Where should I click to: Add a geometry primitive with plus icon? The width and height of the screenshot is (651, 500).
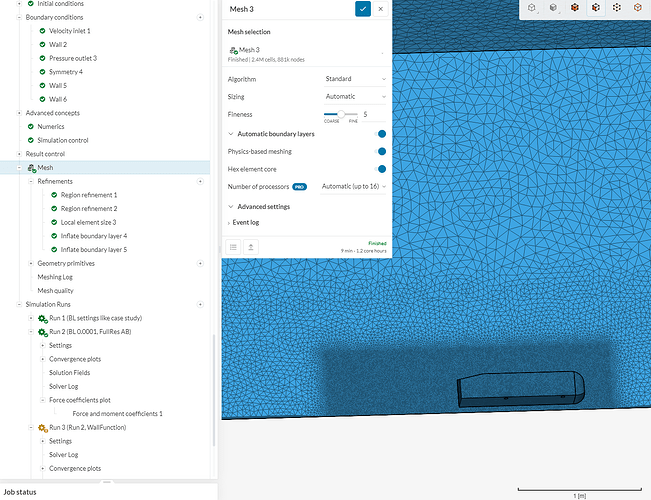coord(200,263)
